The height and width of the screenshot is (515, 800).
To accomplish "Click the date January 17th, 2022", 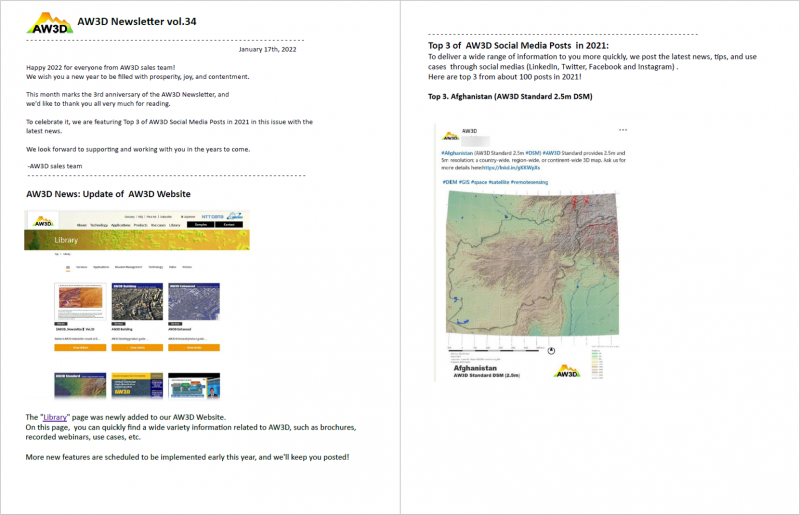I will [x=267, y=50].
